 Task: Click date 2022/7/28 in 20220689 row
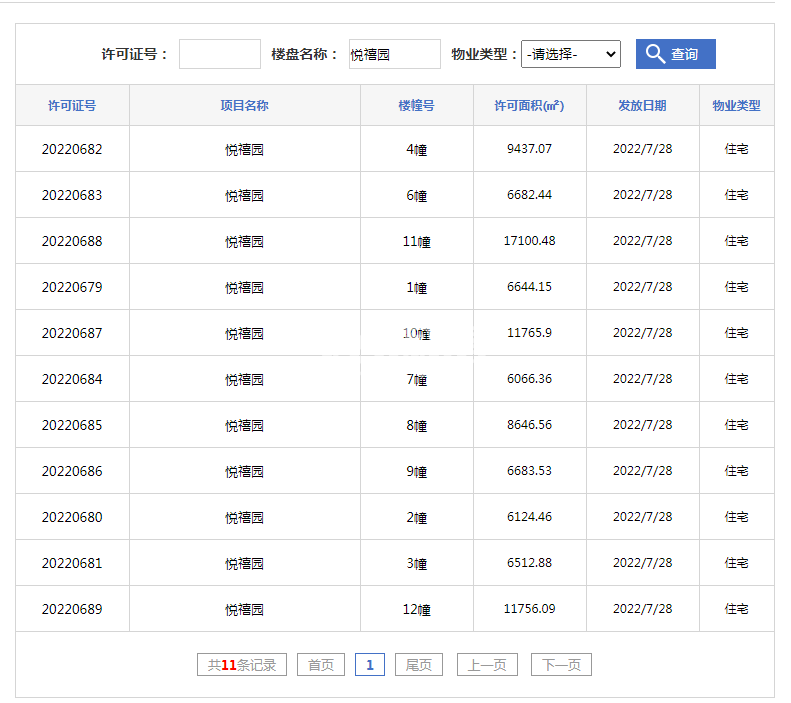tap(642, 609)
